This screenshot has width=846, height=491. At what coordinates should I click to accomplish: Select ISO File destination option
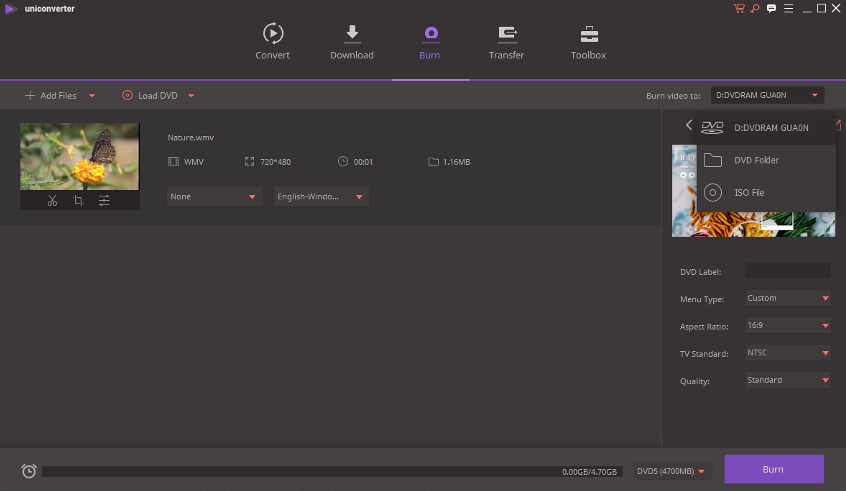pyautogui.click(x=766, y=193)
